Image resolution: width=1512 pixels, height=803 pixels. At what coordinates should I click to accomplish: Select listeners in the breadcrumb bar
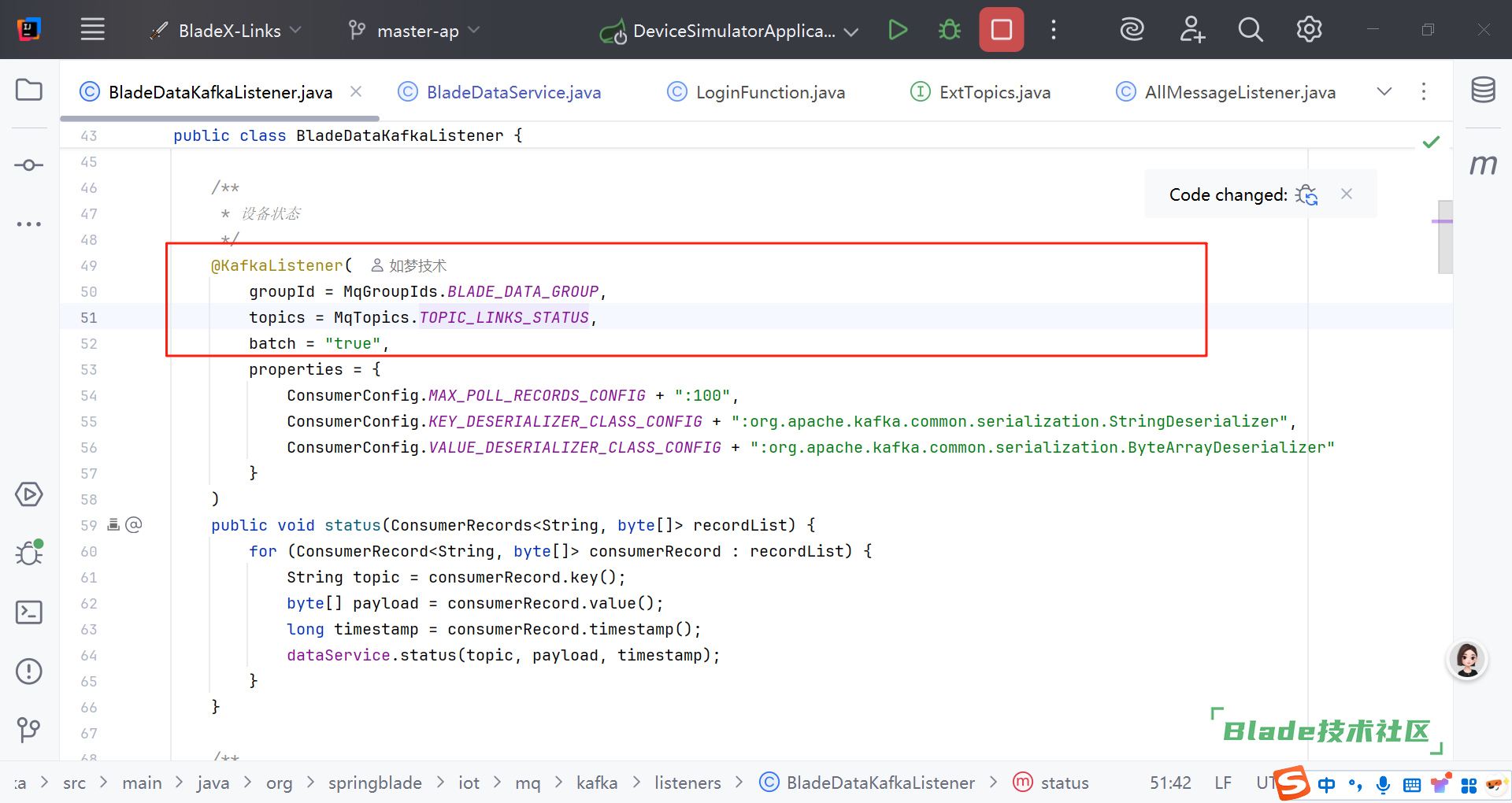[687, 783]
